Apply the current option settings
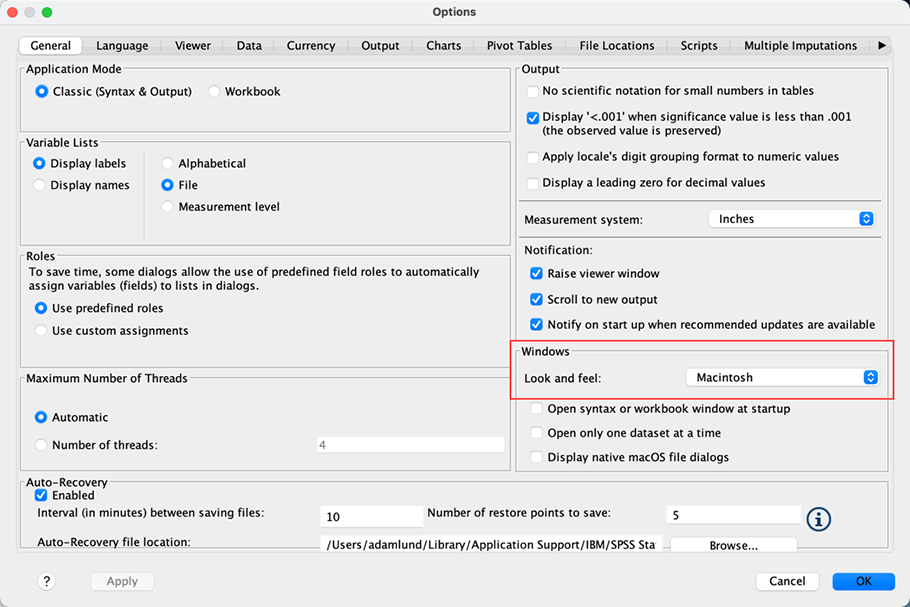Image resolution: width=910 pixels, height=607 pixels. click(121, 581)
